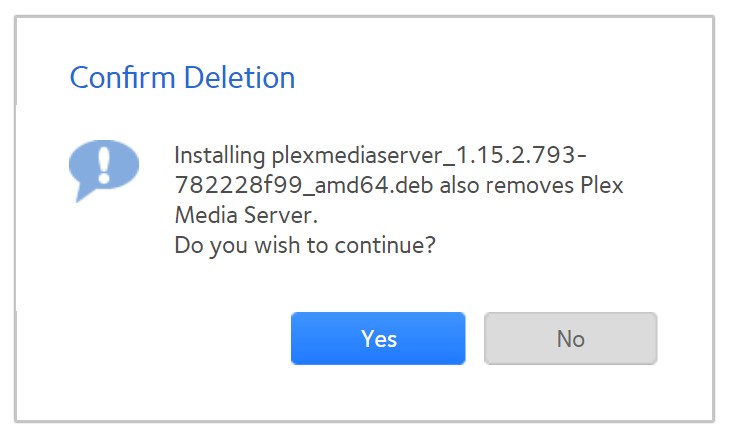Click the Yes button to confirm

tap(378, 339)
